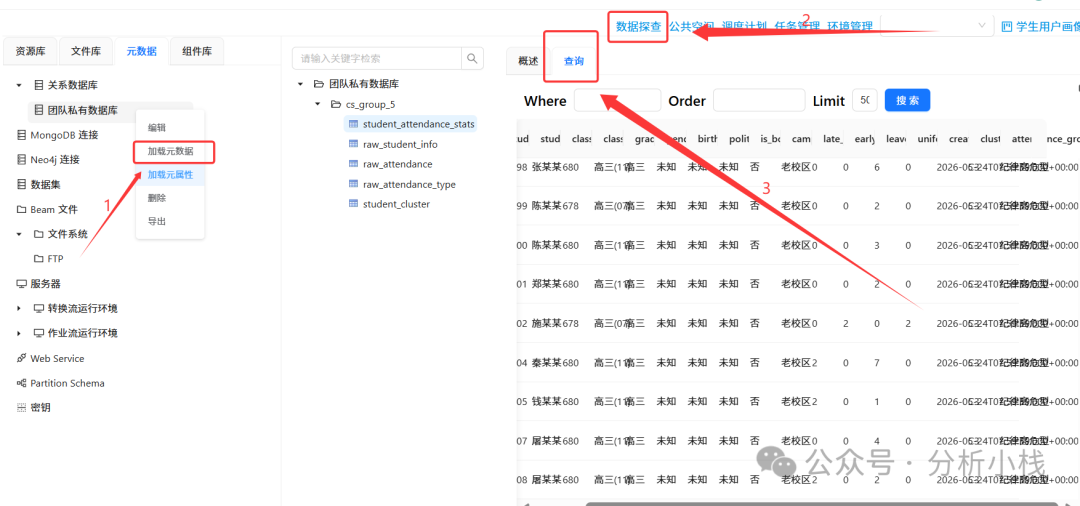1080x506 pixels.
Task: Click the 学生用户画像 project icon
Action: coord(1007,26)
